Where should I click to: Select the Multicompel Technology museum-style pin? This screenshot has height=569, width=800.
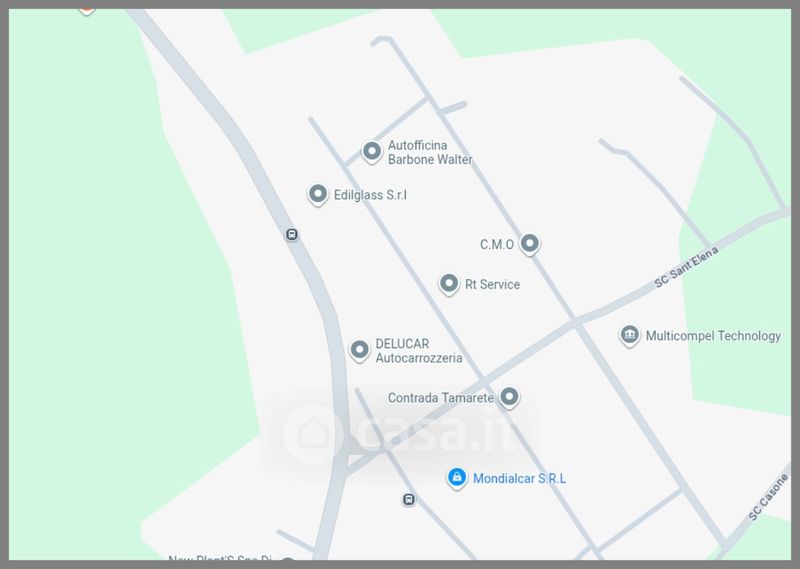tap(630, 336)
